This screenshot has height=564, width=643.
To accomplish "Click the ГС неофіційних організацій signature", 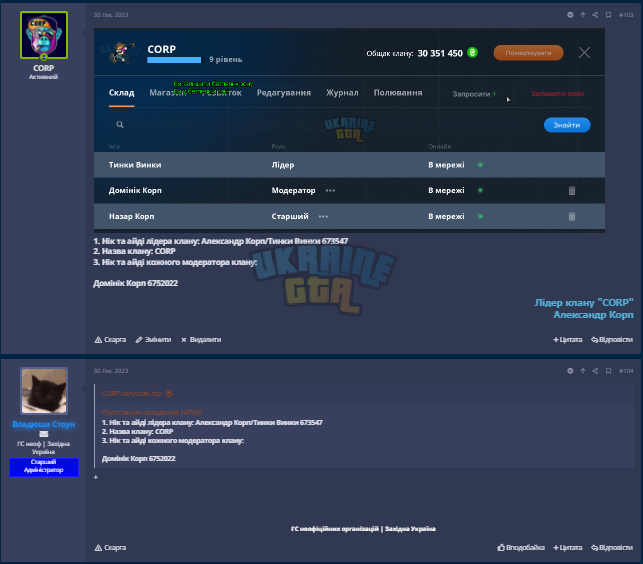I will click(x=363, y=529).
